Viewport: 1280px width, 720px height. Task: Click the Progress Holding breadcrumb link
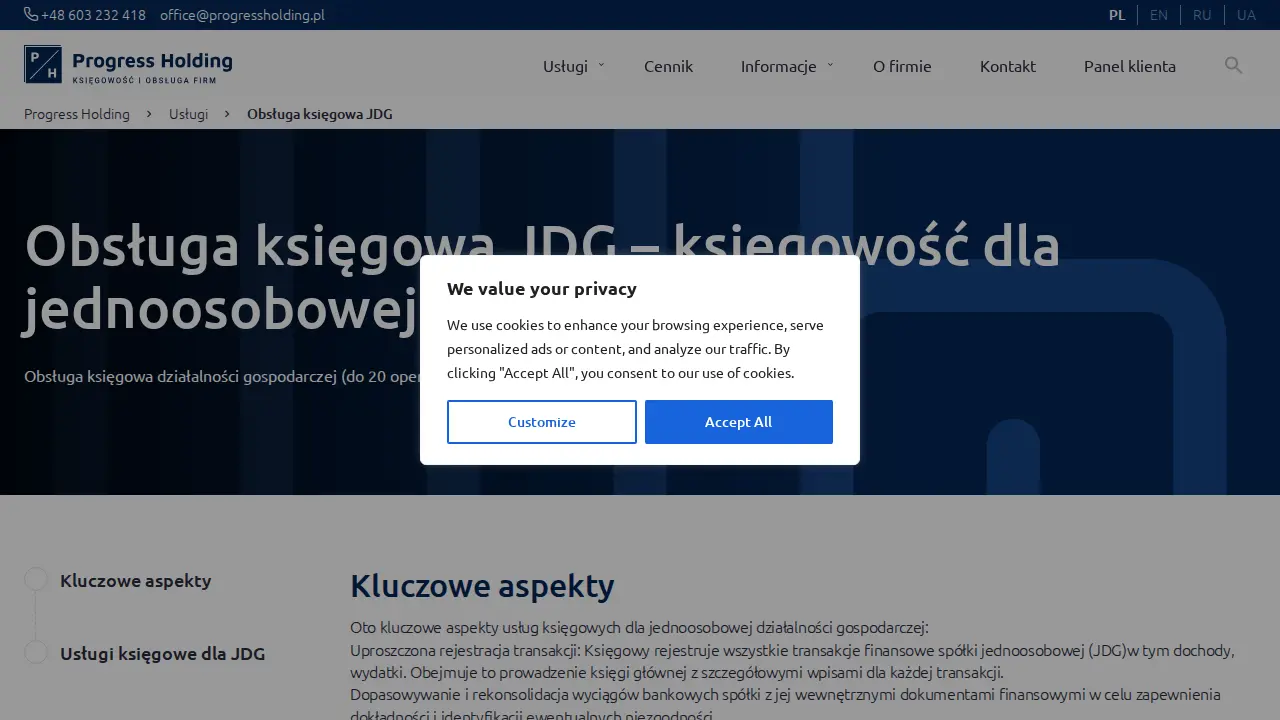77,114
